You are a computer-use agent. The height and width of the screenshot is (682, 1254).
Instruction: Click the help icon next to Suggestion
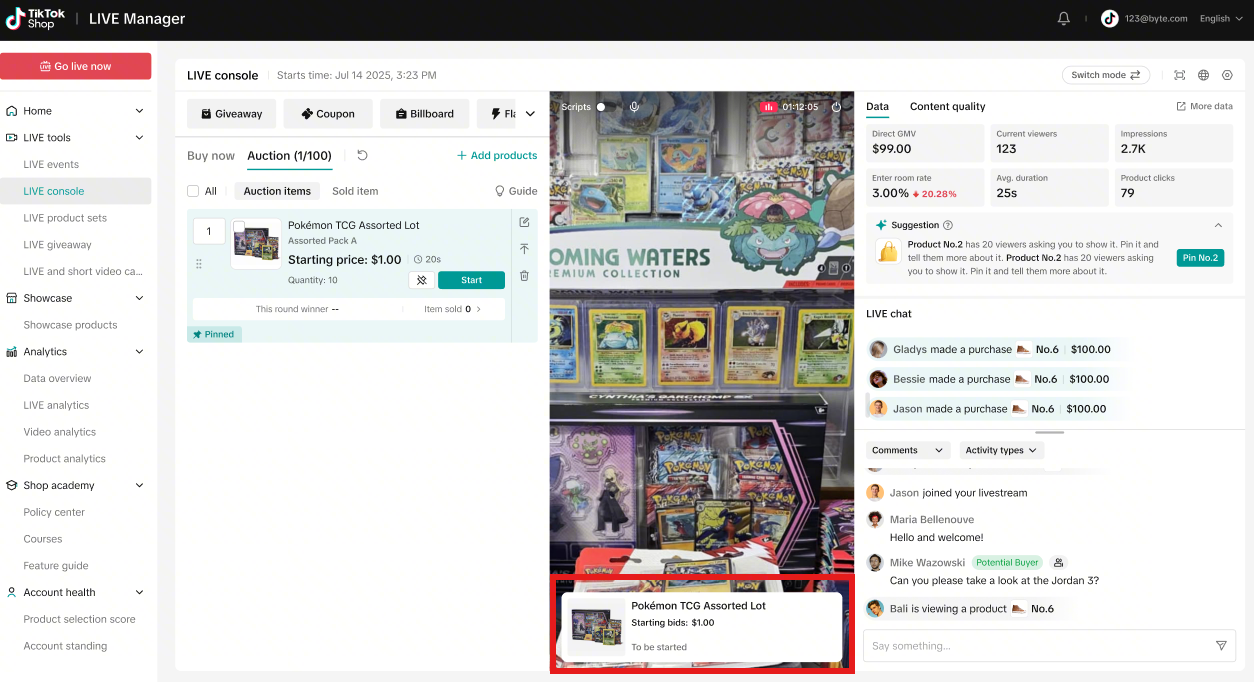948,225
